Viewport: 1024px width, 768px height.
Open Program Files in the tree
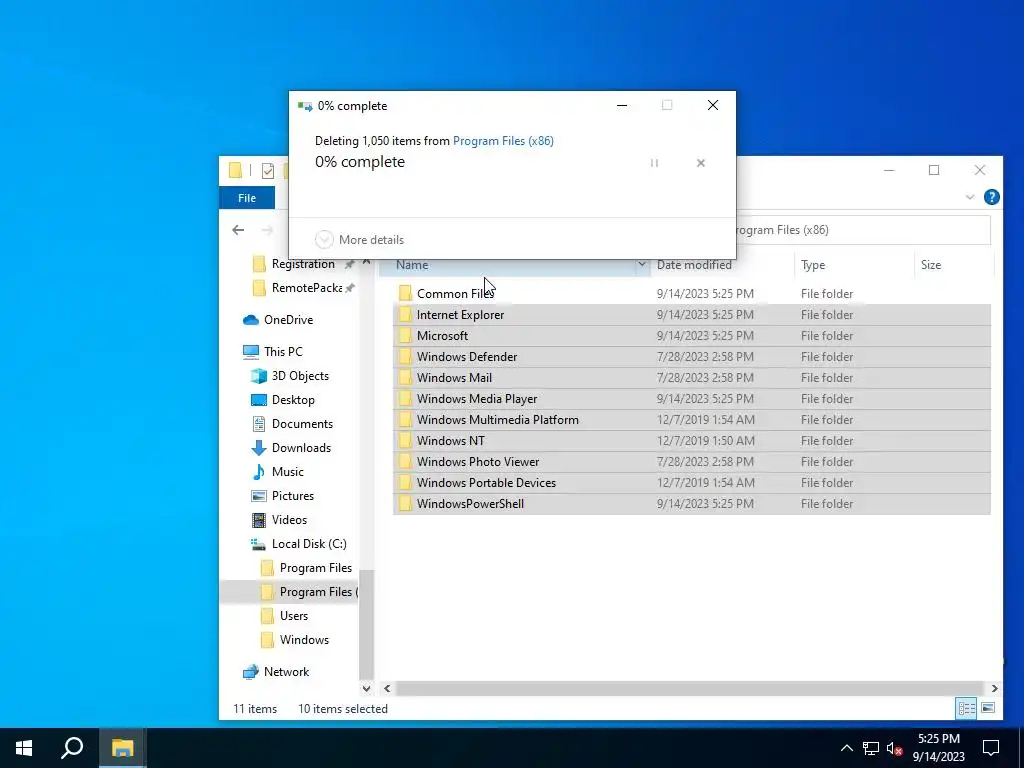pos(315,568)
